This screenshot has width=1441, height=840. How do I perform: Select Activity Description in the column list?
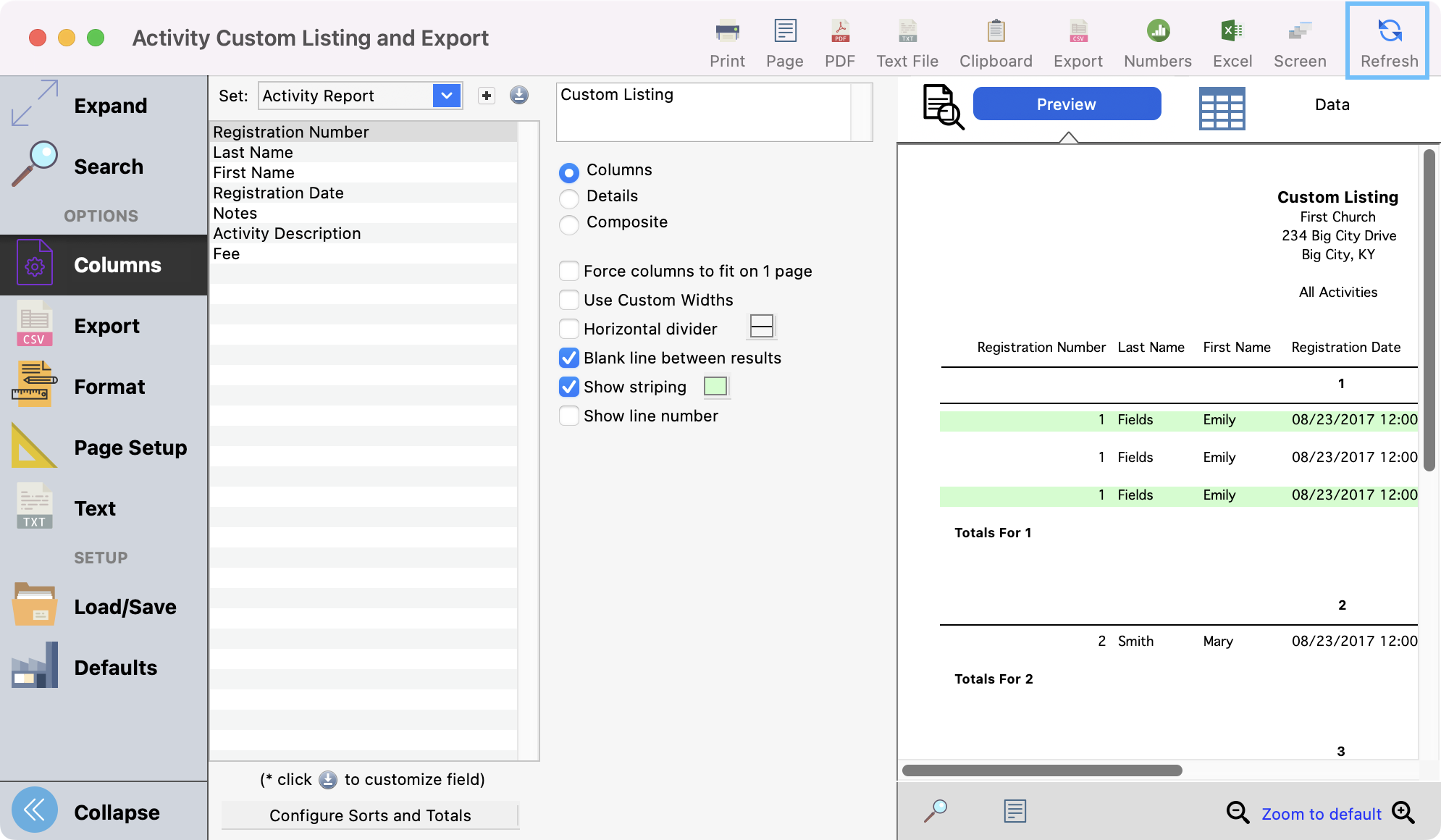pos(287,233)
